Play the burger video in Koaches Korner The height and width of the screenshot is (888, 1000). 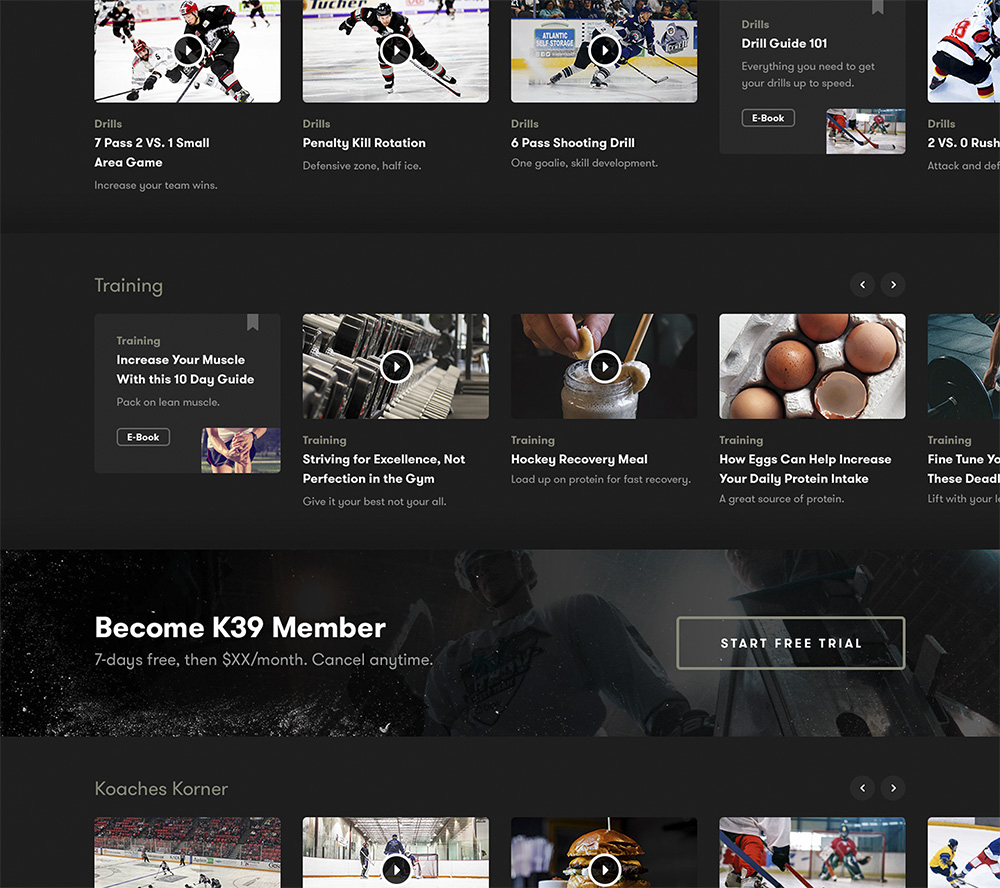[x=604, y=870]
